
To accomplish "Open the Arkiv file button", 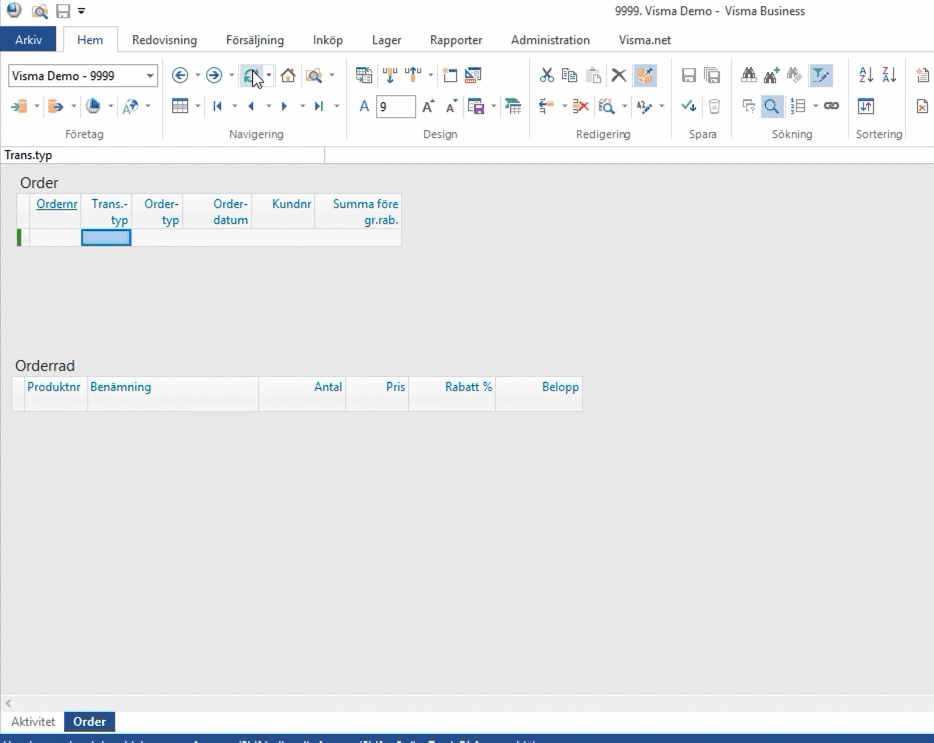I will point(29,40).
